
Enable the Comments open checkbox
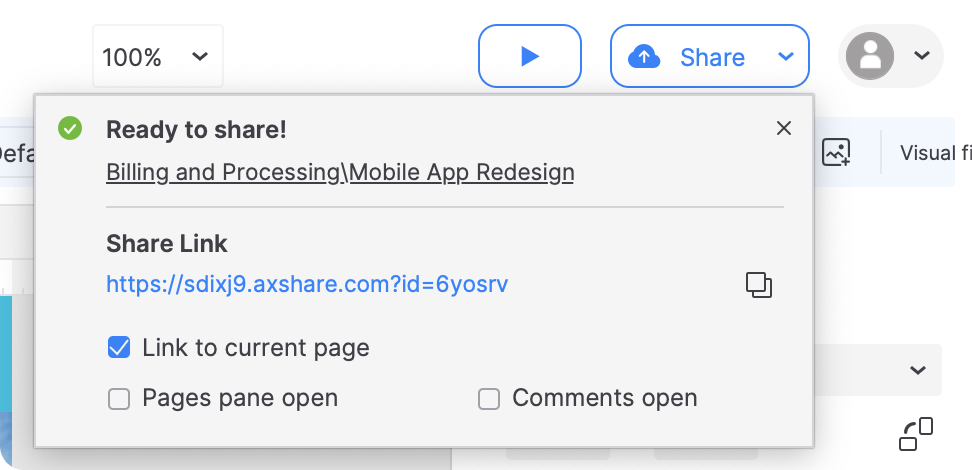[489, 399]
